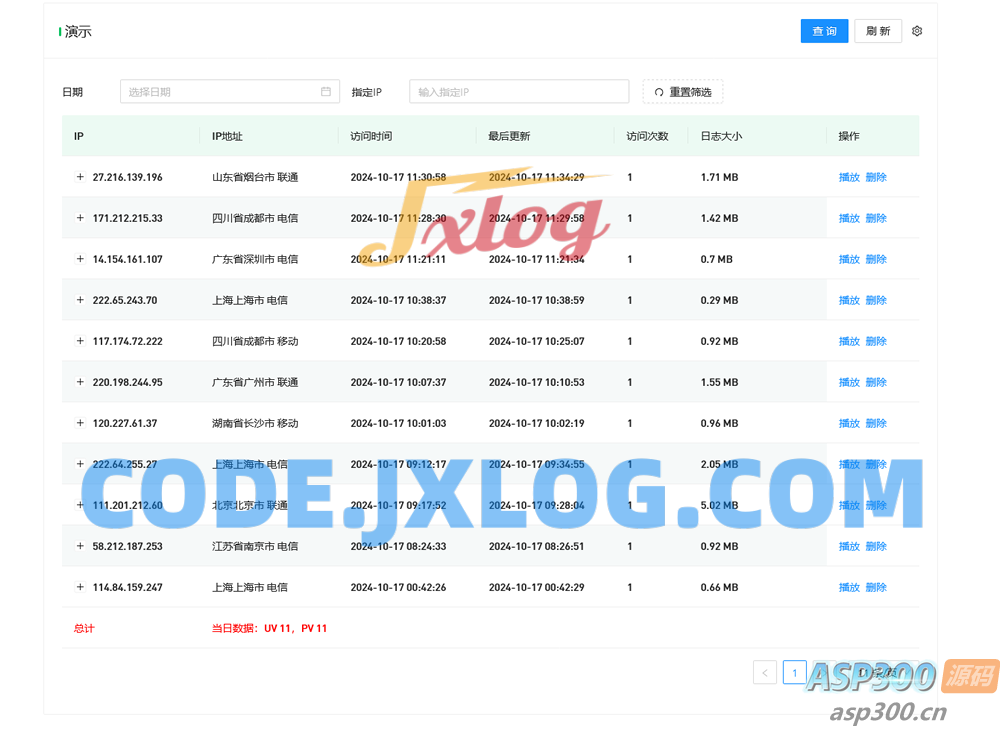Expand the 117.174.72.222 row plus icon
The image size is (1000, 734).
80,341
